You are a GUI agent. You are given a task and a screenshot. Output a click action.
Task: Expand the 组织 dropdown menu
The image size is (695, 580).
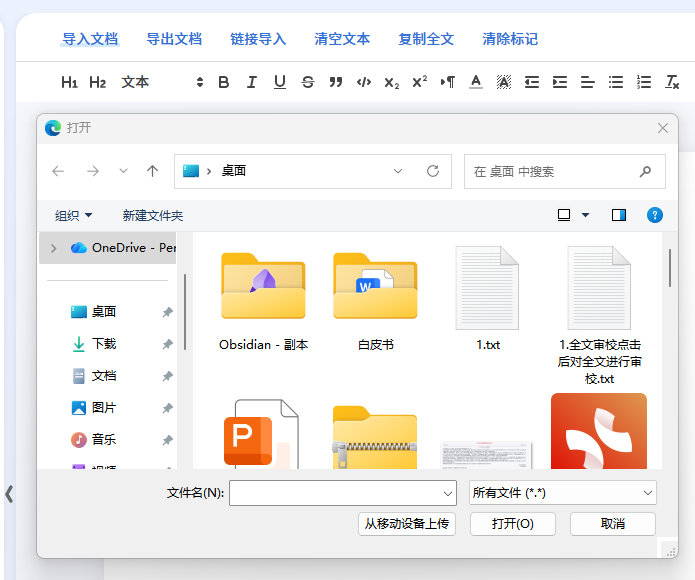pyautogui.click(x=74, y=215)
